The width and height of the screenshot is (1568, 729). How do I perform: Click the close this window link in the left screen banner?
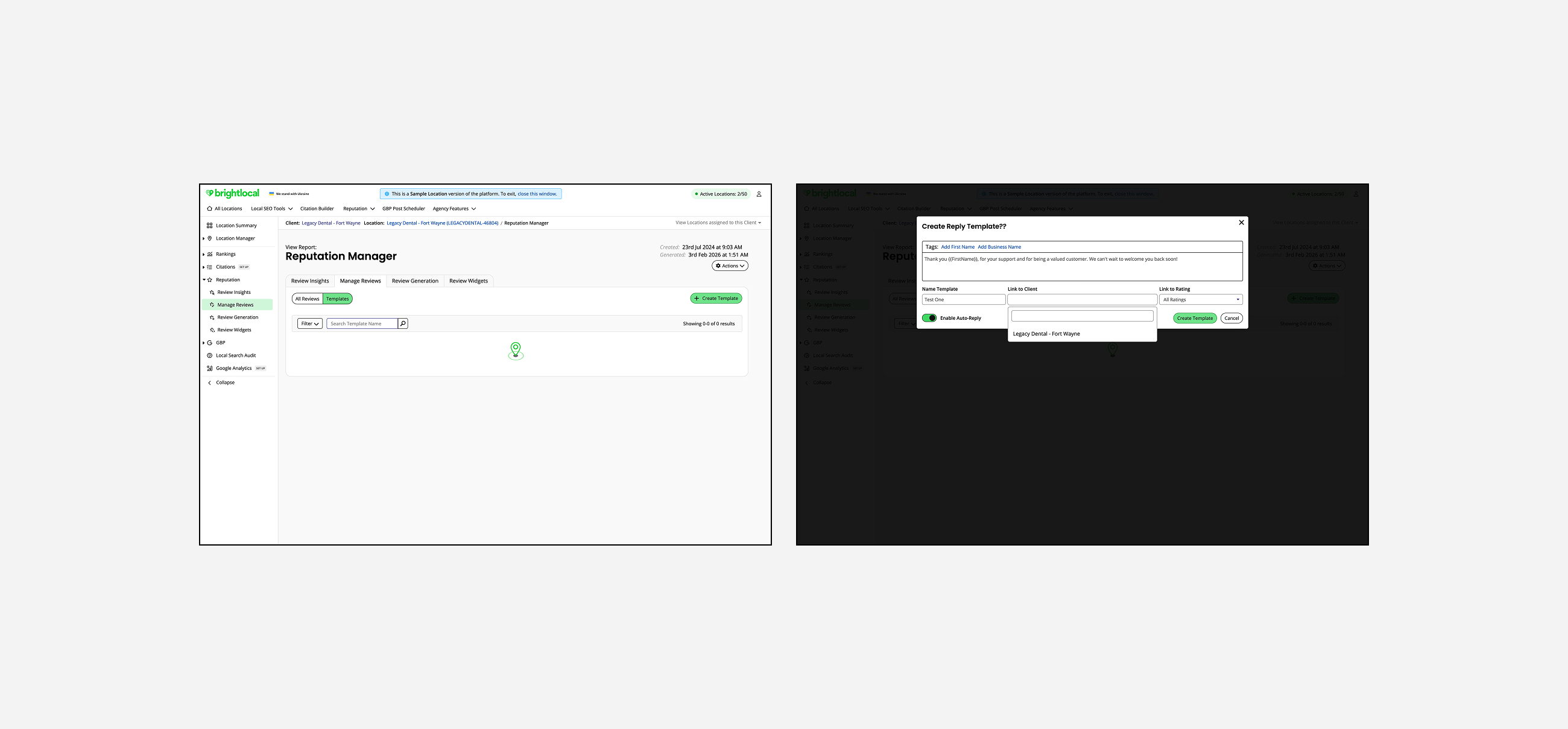[537, 194]
